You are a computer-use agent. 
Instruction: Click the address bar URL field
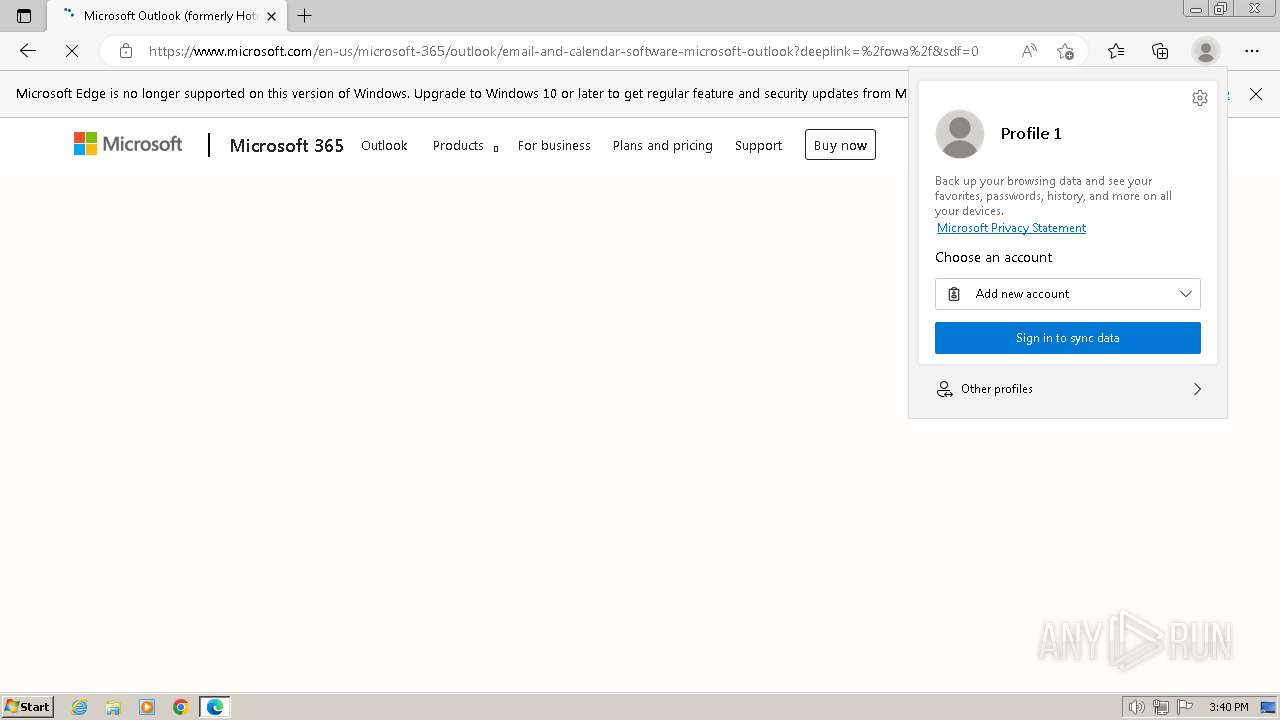(x=564, y=51)
